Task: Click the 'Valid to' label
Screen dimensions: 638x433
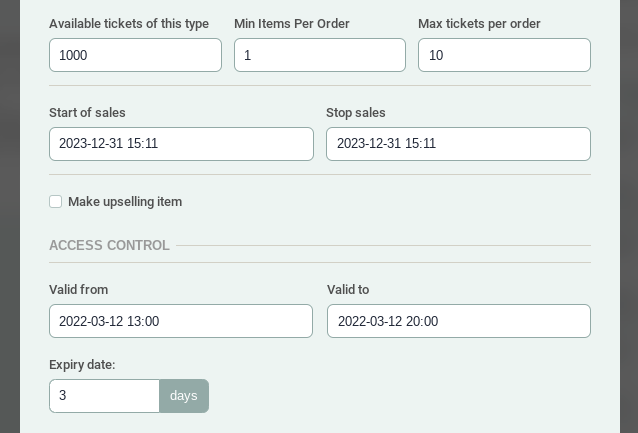Action: click(x=348, y=290)
